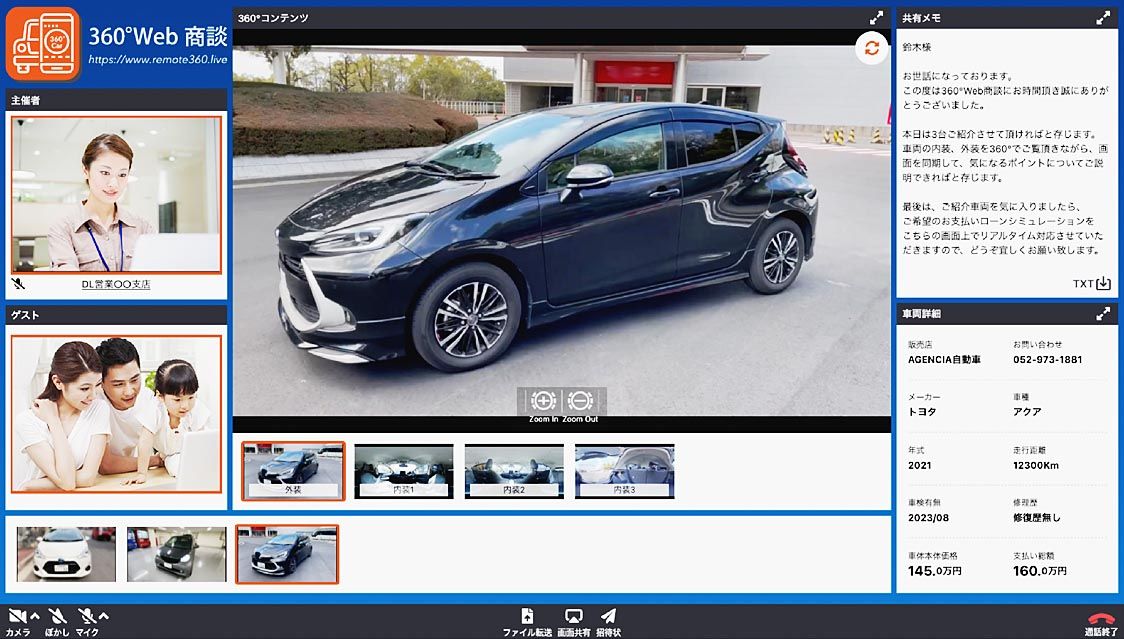Send an invitation via 招待状 icon
Screen dimensions: 1124x639
pos(608,616)
